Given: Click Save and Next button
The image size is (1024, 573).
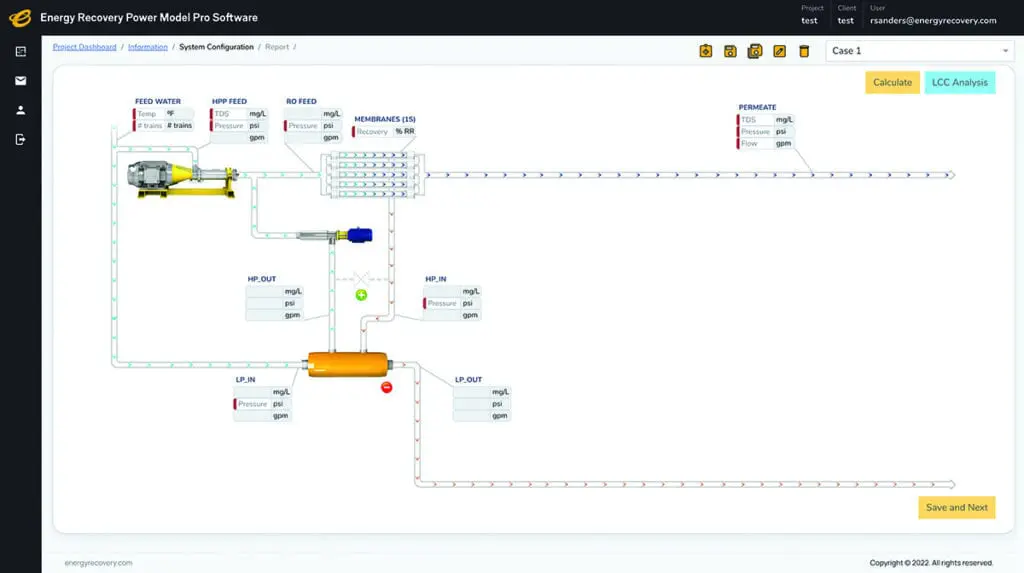Looking at the screenshot, I should coord(956,508).
